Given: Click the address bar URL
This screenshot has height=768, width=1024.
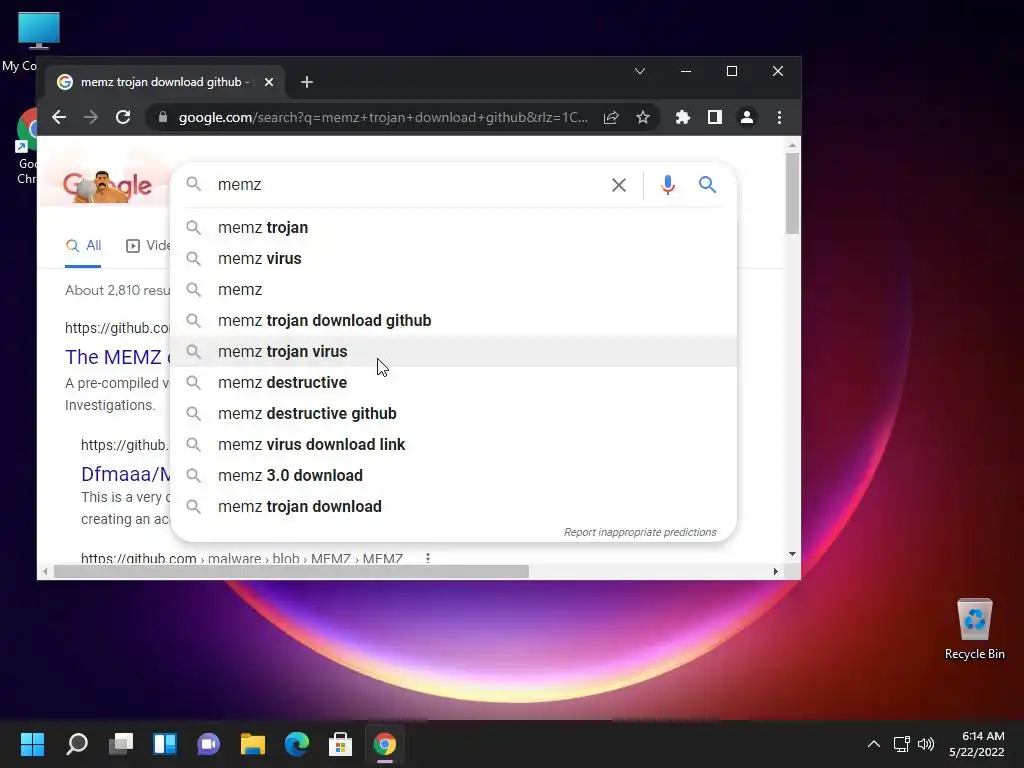Looking at the screenshot, I should (x=383, y=118).
